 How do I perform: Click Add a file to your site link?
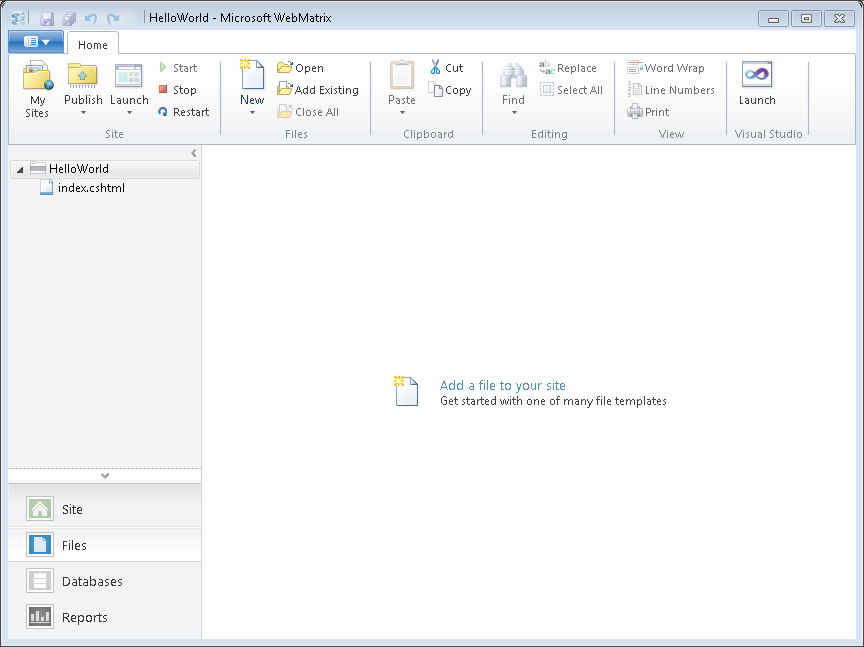(x=503, y=385)
